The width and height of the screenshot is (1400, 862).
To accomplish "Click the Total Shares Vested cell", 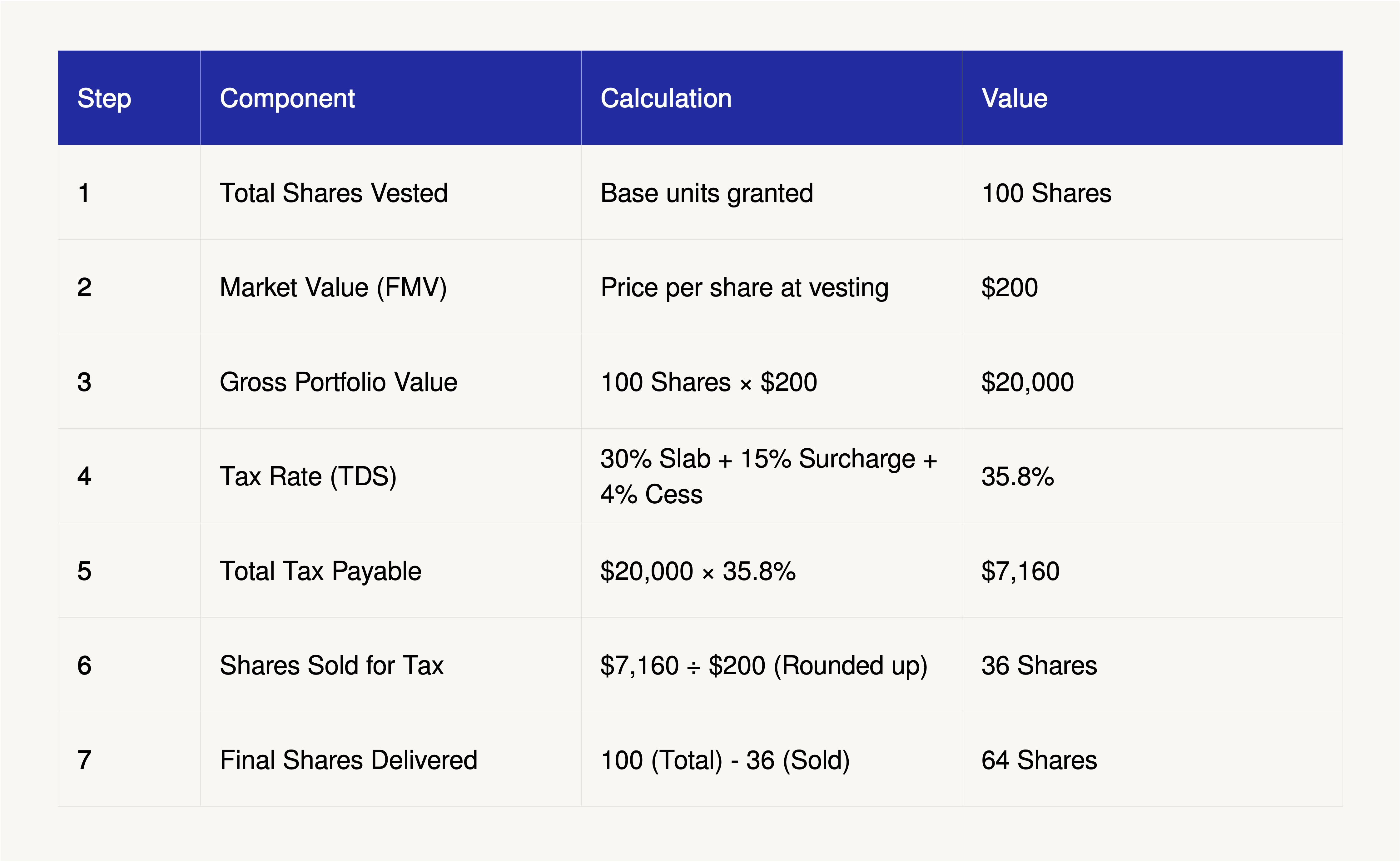I will click(x=391, y=192).
